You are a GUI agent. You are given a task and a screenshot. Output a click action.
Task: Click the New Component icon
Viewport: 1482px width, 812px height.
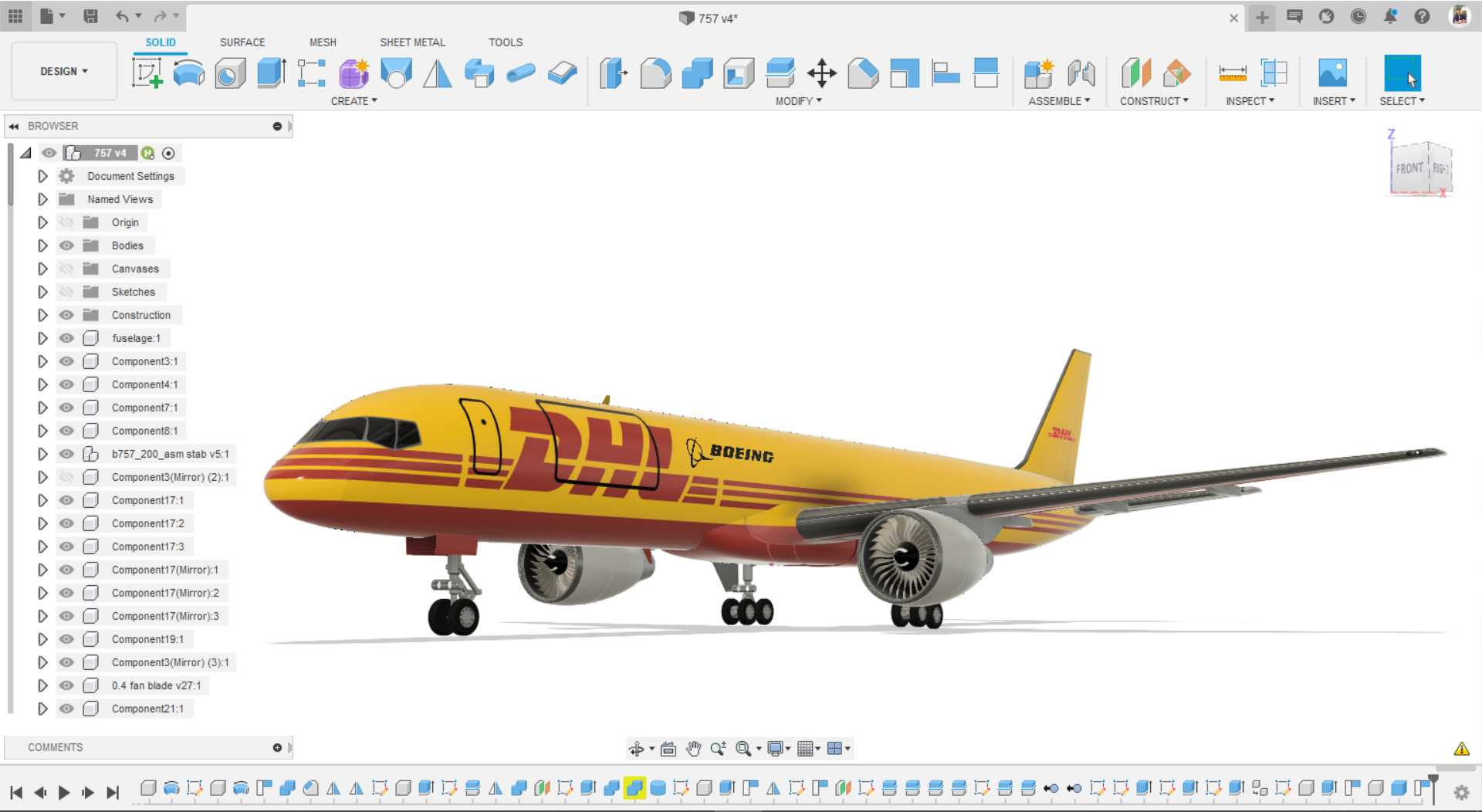pyautogui.click(x=1039, y=73)
